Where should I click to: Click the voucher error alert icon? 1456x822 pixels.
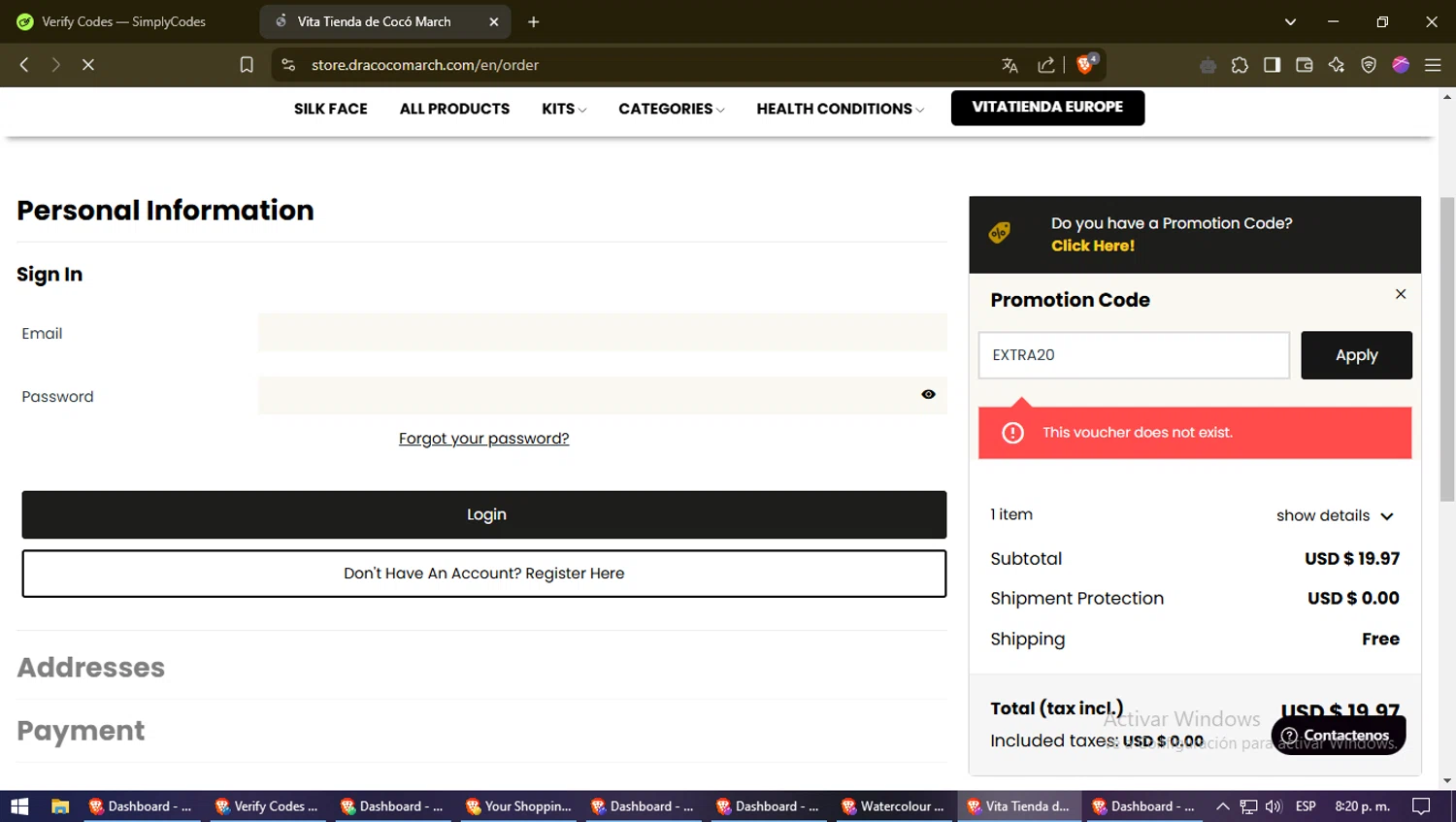(1012, 433)
